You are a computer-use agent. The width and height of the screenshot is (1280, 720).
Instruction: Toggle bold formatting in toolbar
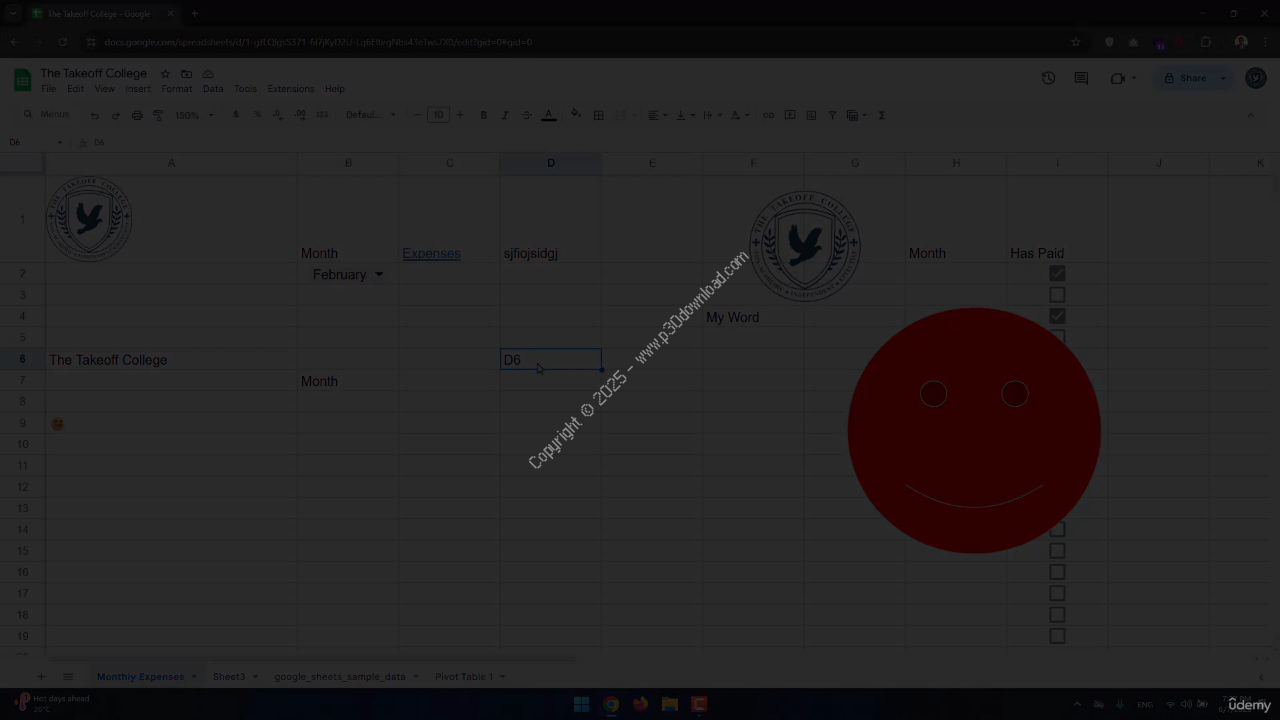pos(483,115)
